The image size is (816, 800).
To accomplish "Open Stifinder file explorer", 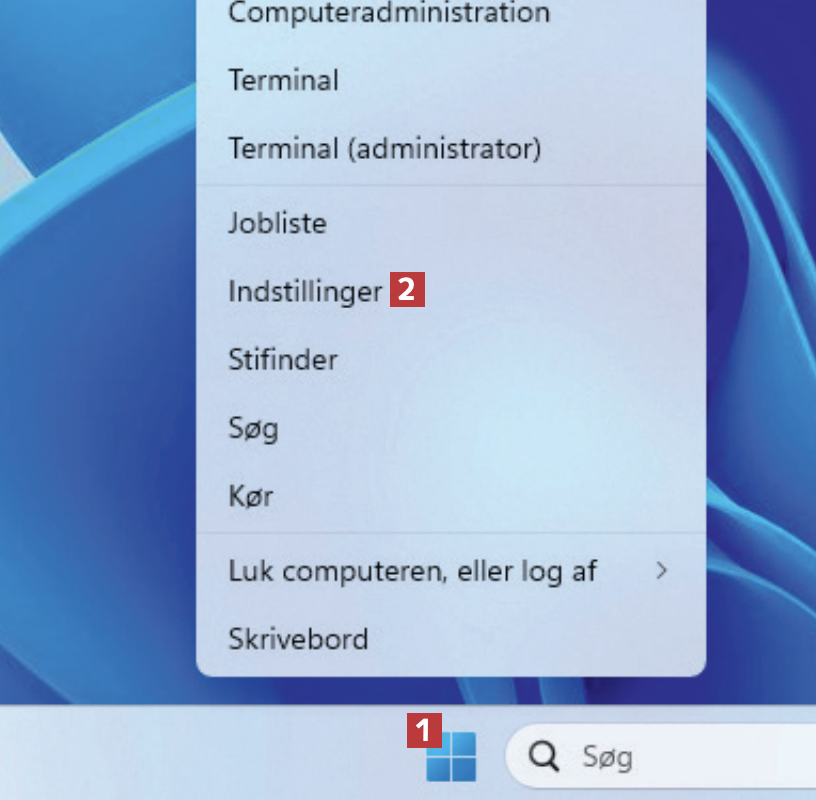I will (451, 359).
